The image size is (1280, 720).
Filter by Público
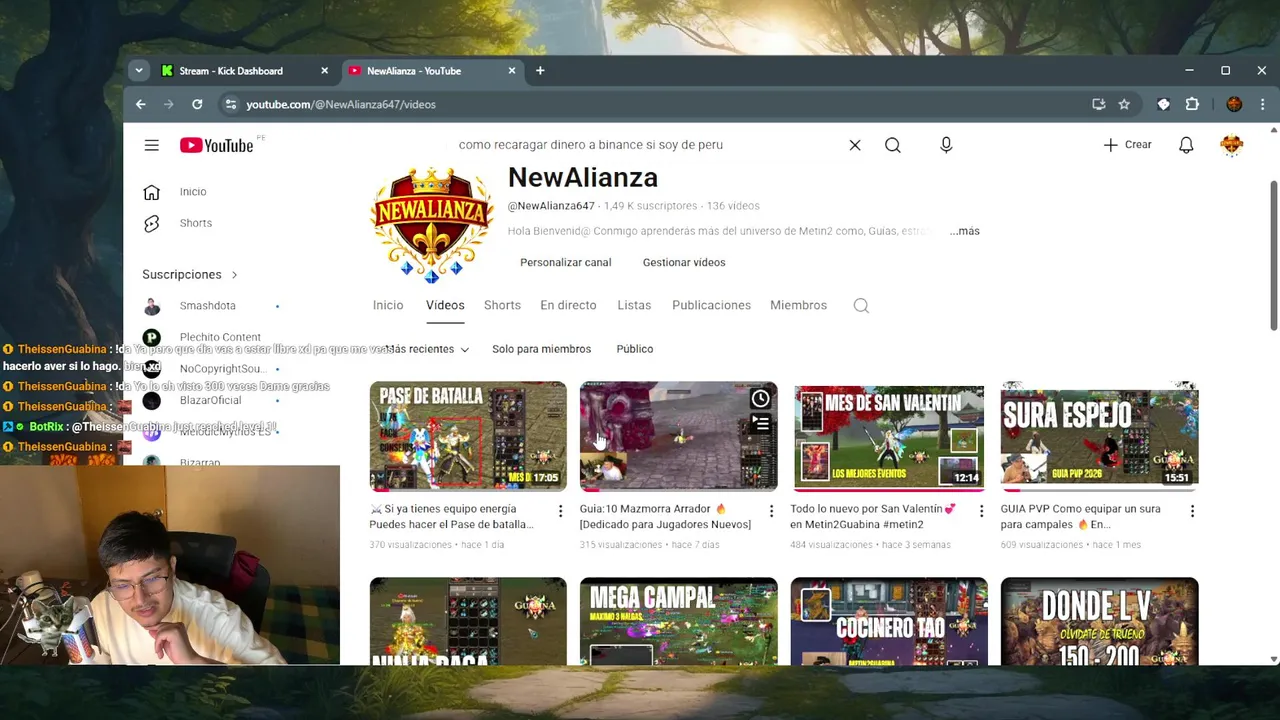[635, 349]
